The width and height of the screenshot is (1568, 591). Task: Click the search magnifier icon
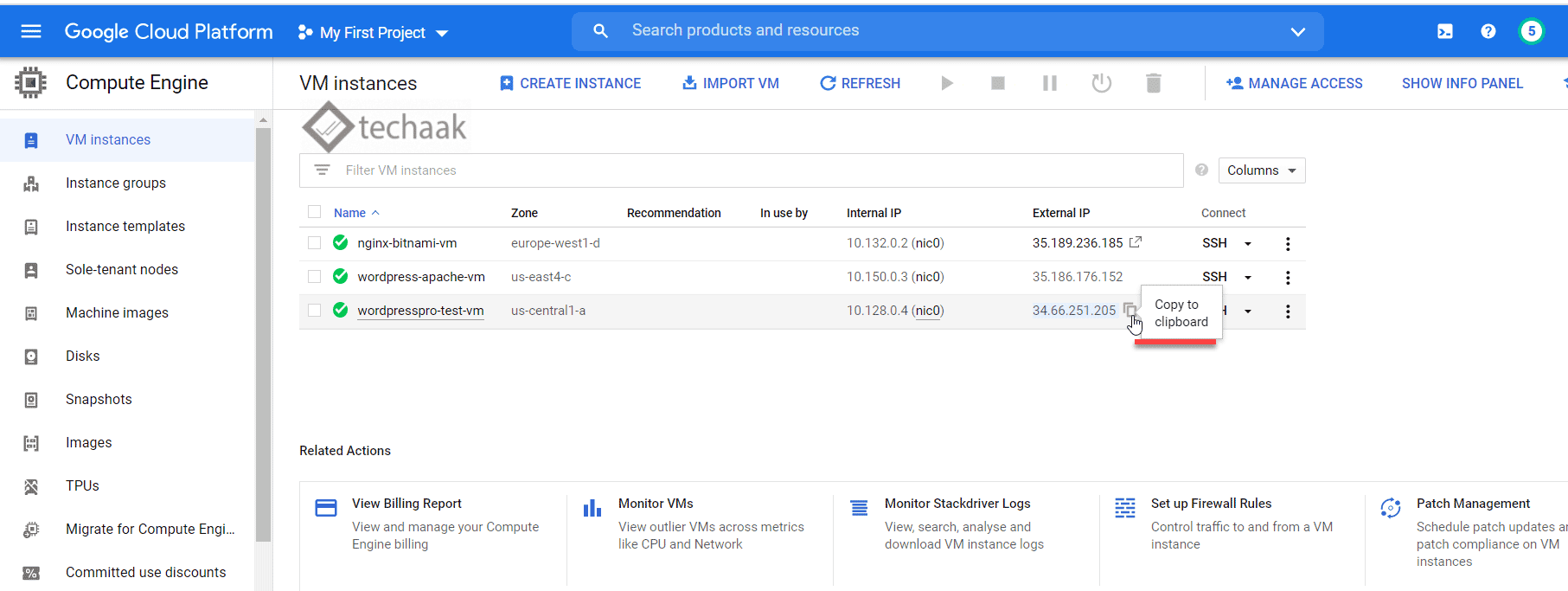pos(600,31)
